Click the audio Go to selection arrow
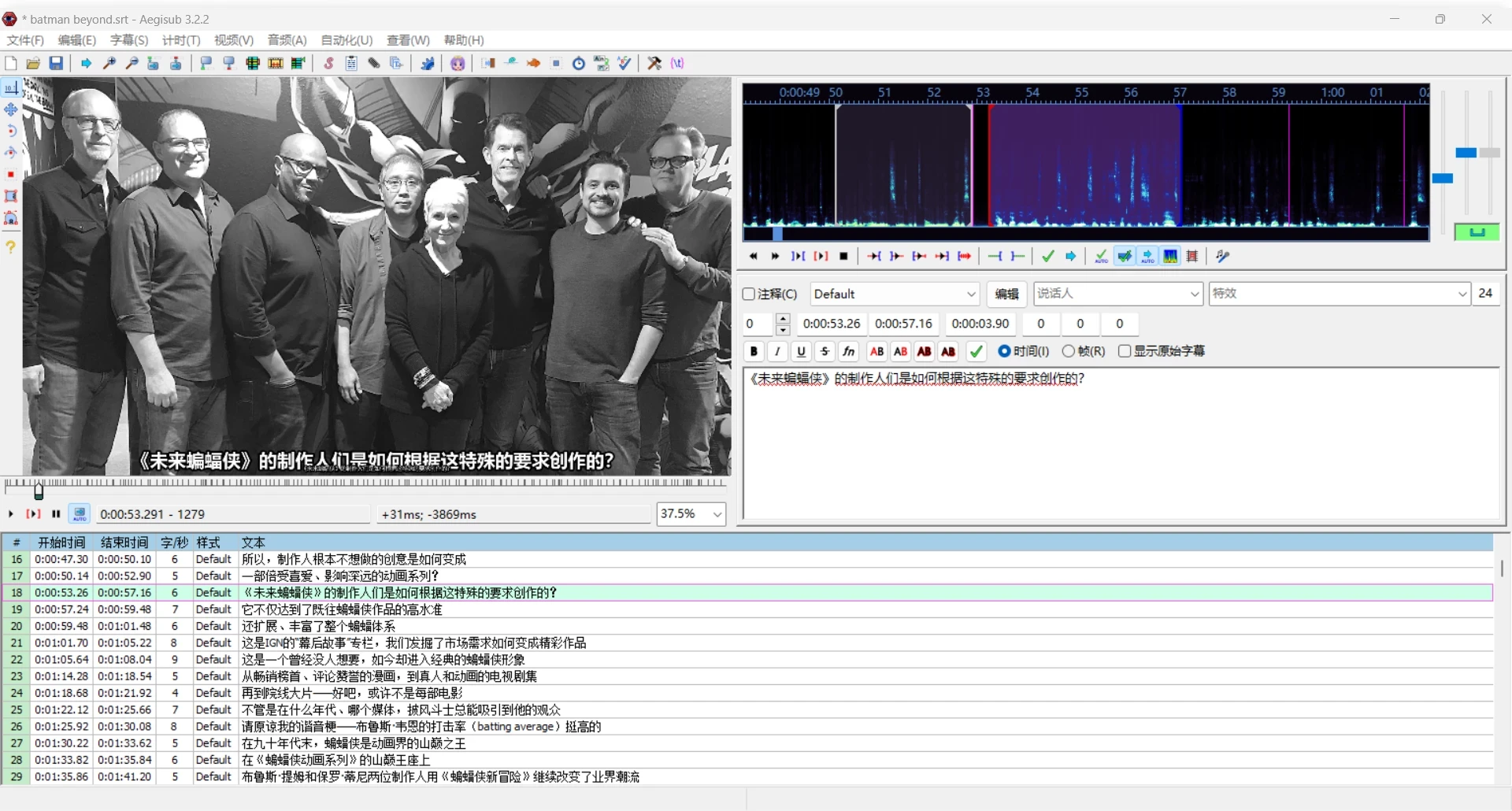The width and height of the screenshot is (1512, 811). tap(1071, 256)
